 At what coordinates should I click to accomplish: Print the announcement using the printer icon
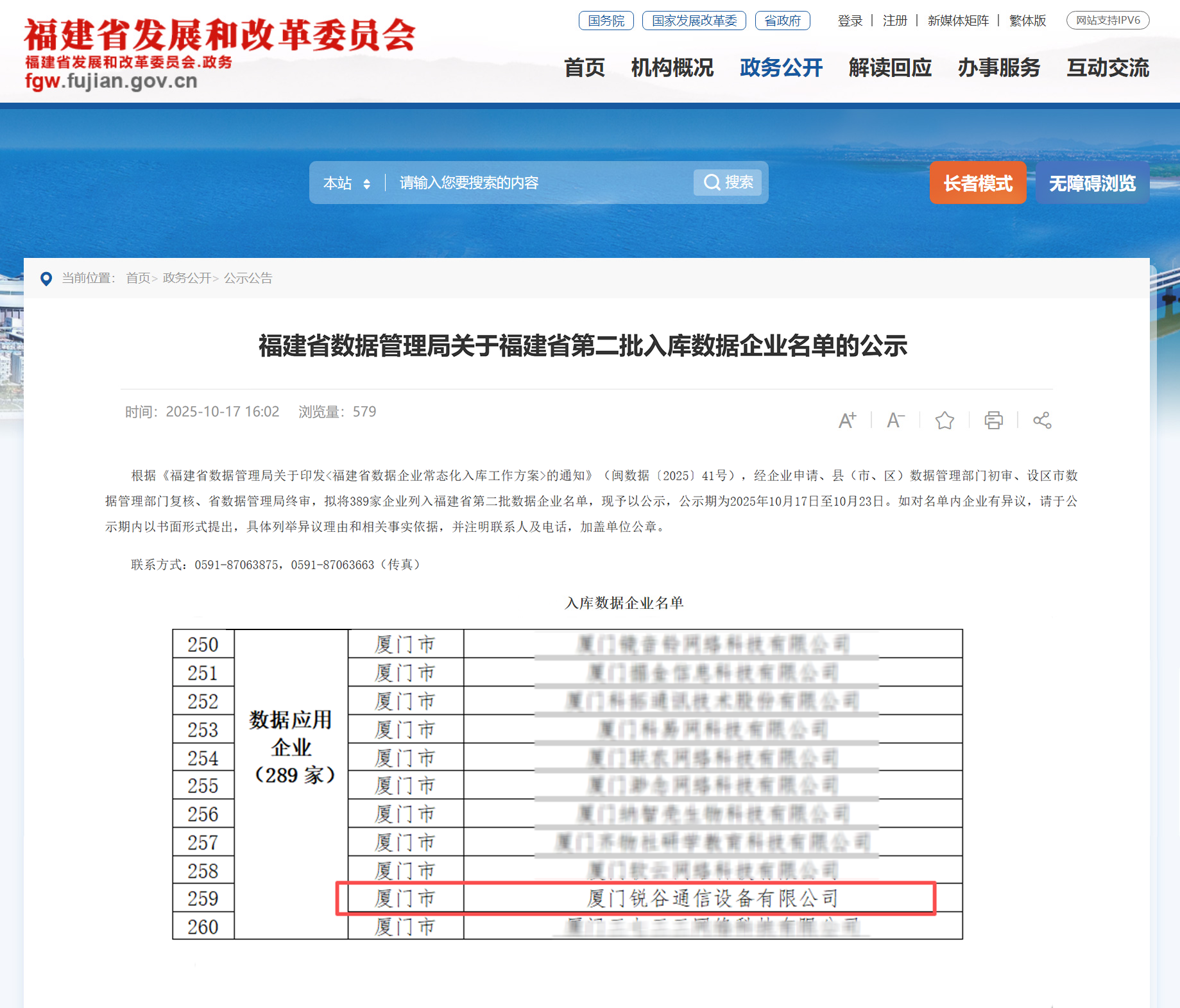993,420
